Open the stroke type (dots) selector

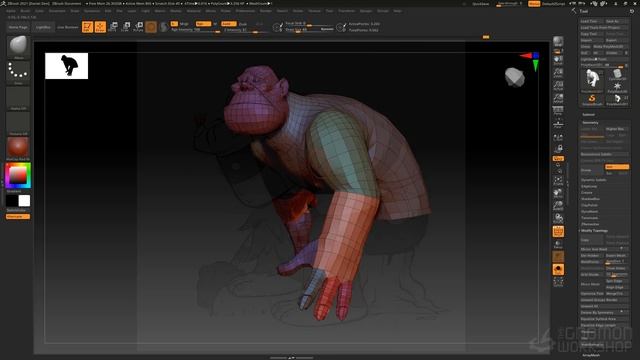[18, 71]
